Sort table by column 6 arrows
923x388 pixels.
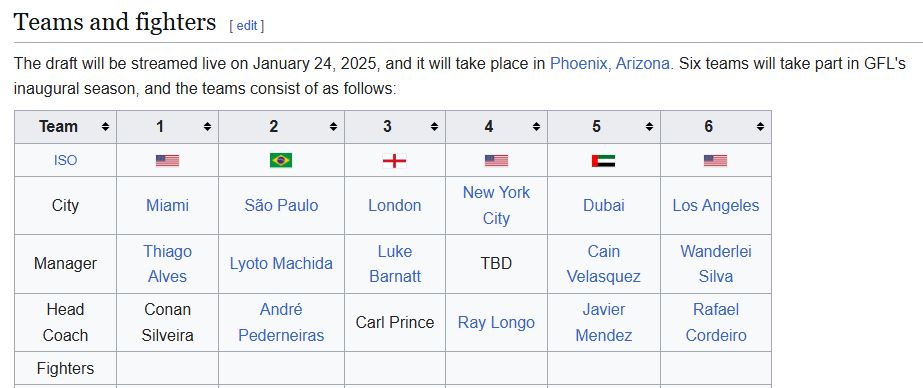tap(761, 127)
